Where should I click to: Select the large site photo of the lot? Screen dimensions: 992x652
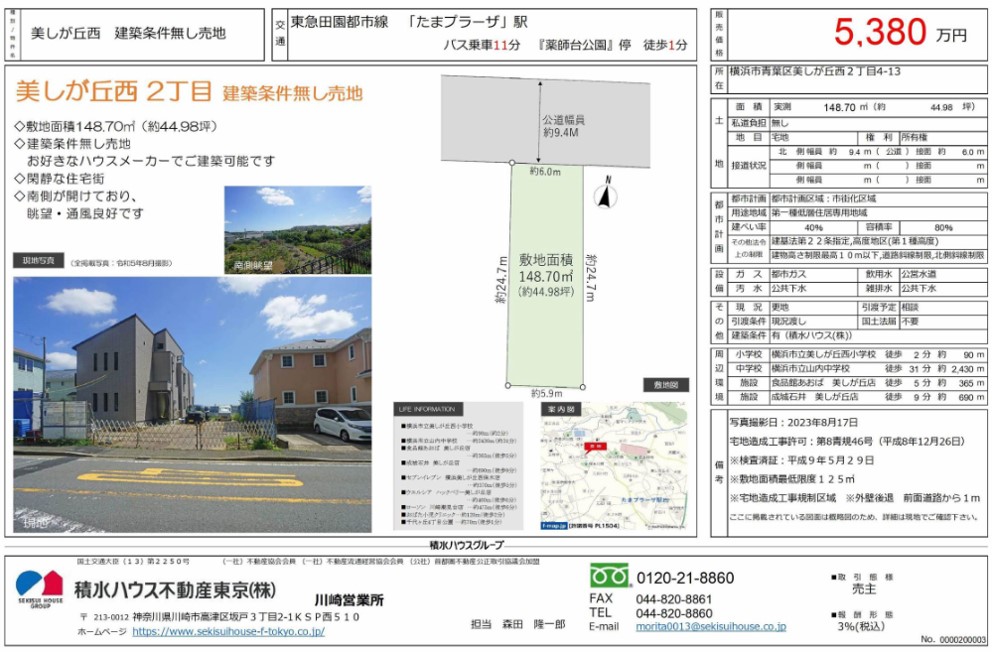[x=192, y=404]
